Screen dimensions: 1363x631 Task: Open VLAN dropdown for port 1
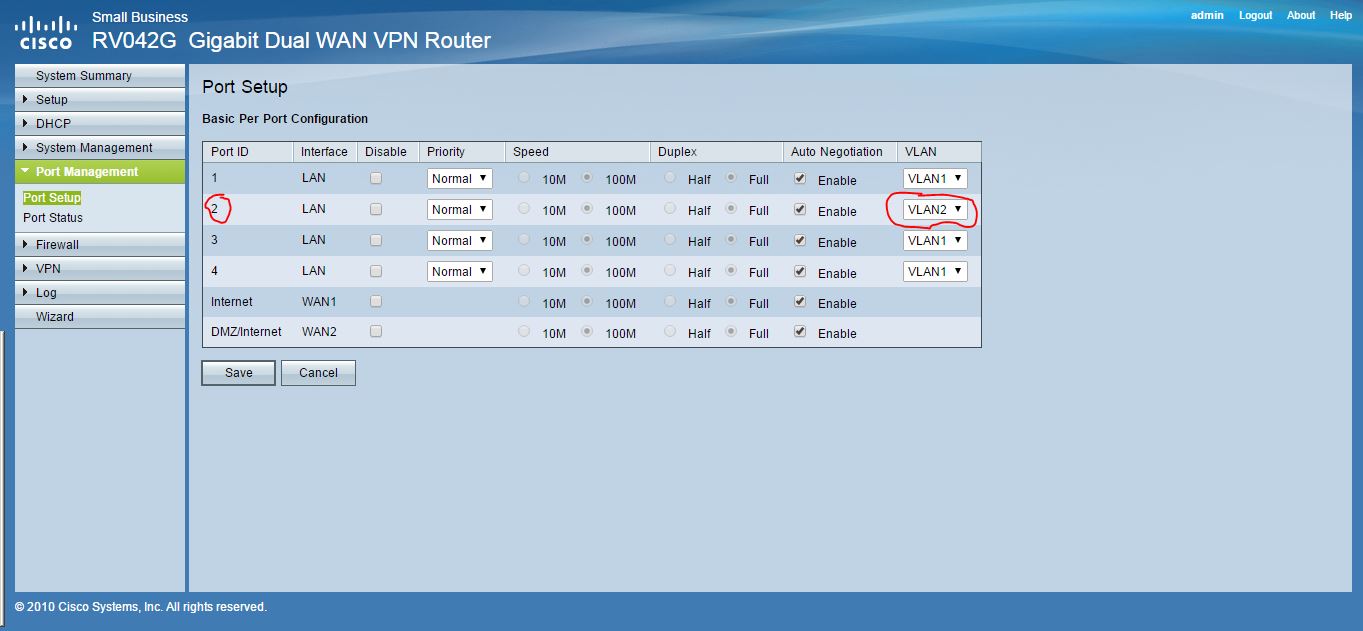(935, 179)
